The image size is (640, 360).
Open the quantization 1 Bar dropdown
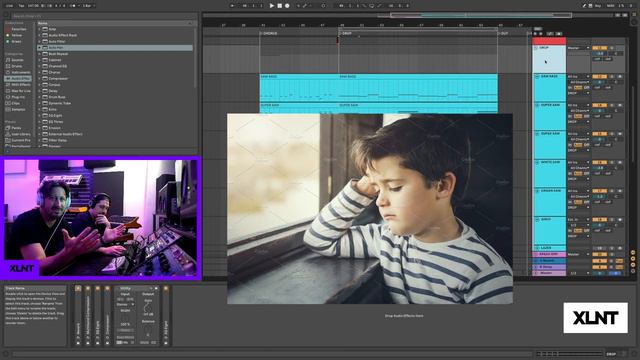click(89, 6)
